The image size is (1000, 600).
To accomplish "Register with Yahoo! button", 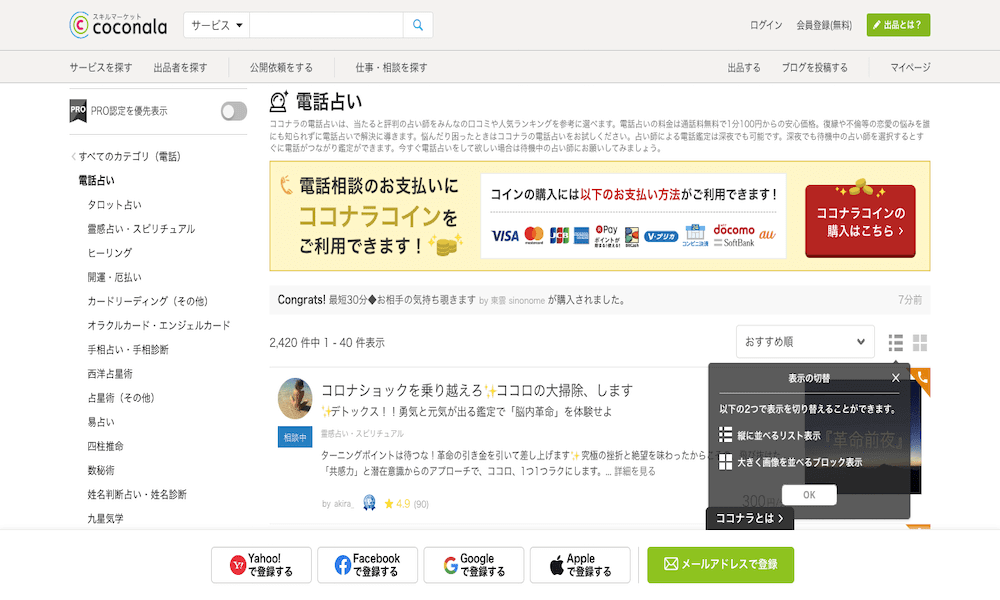I will tap(261, 565).
